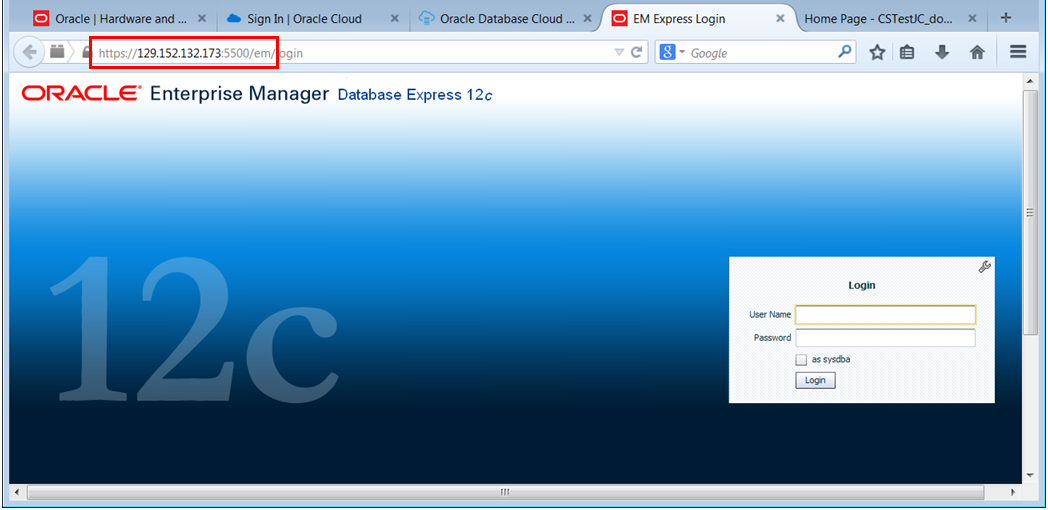Viewport: 1048px width, 510px height.
Task: Switch to Oracle Database Cloud tab
Action: point(506,19)
